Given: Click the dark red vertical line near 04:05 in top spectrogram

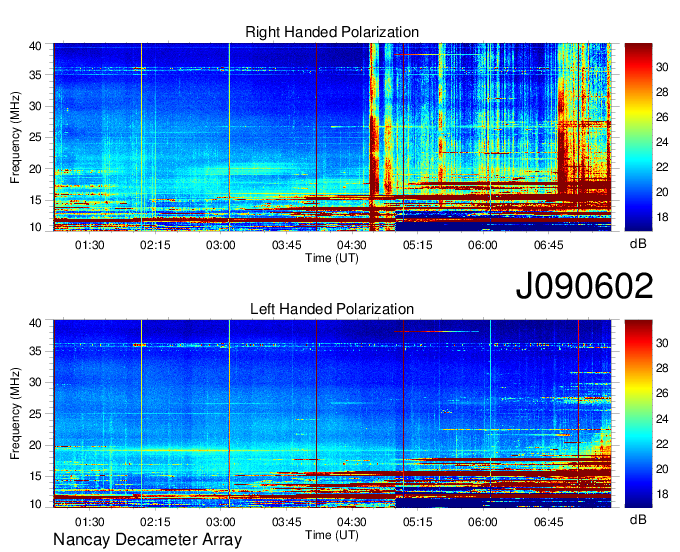Looking at the screenshot, I should (317, 137).
